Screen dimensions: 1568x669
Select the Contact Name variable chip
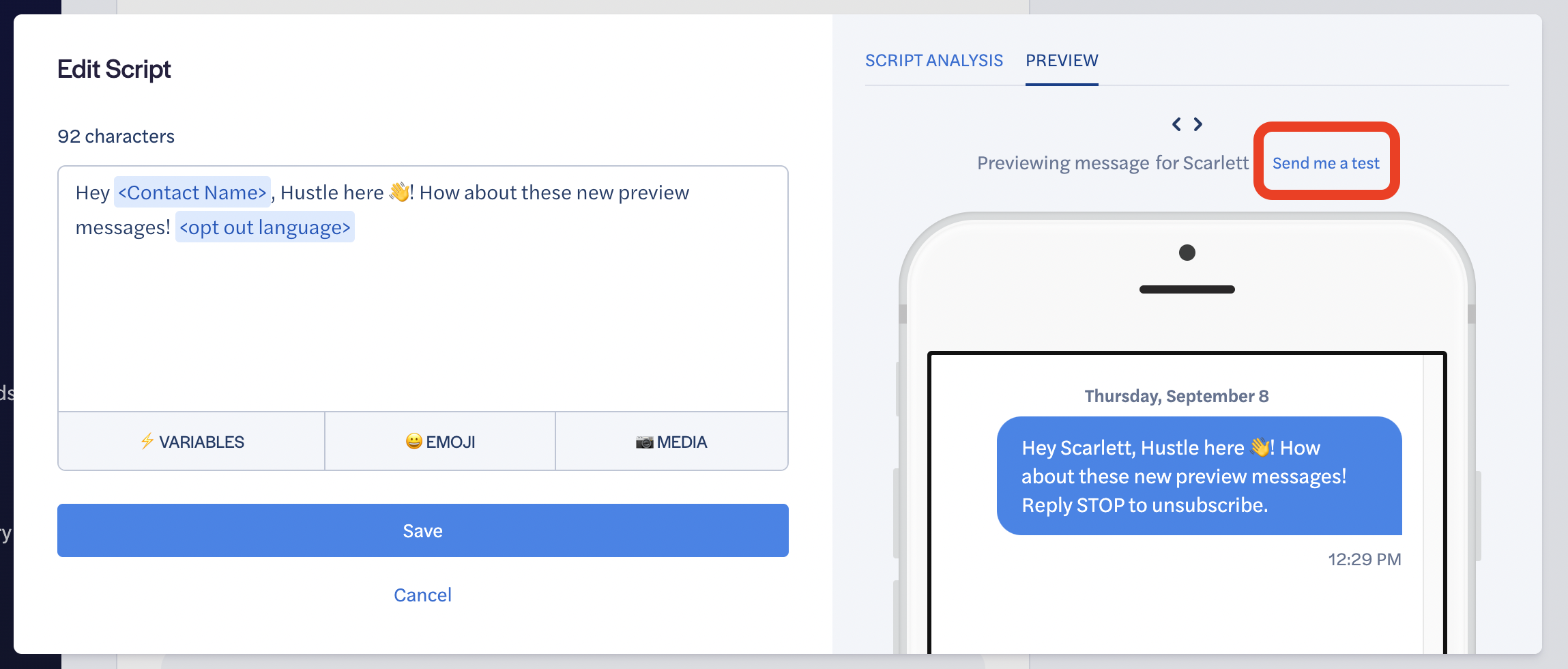pos(192,193)
